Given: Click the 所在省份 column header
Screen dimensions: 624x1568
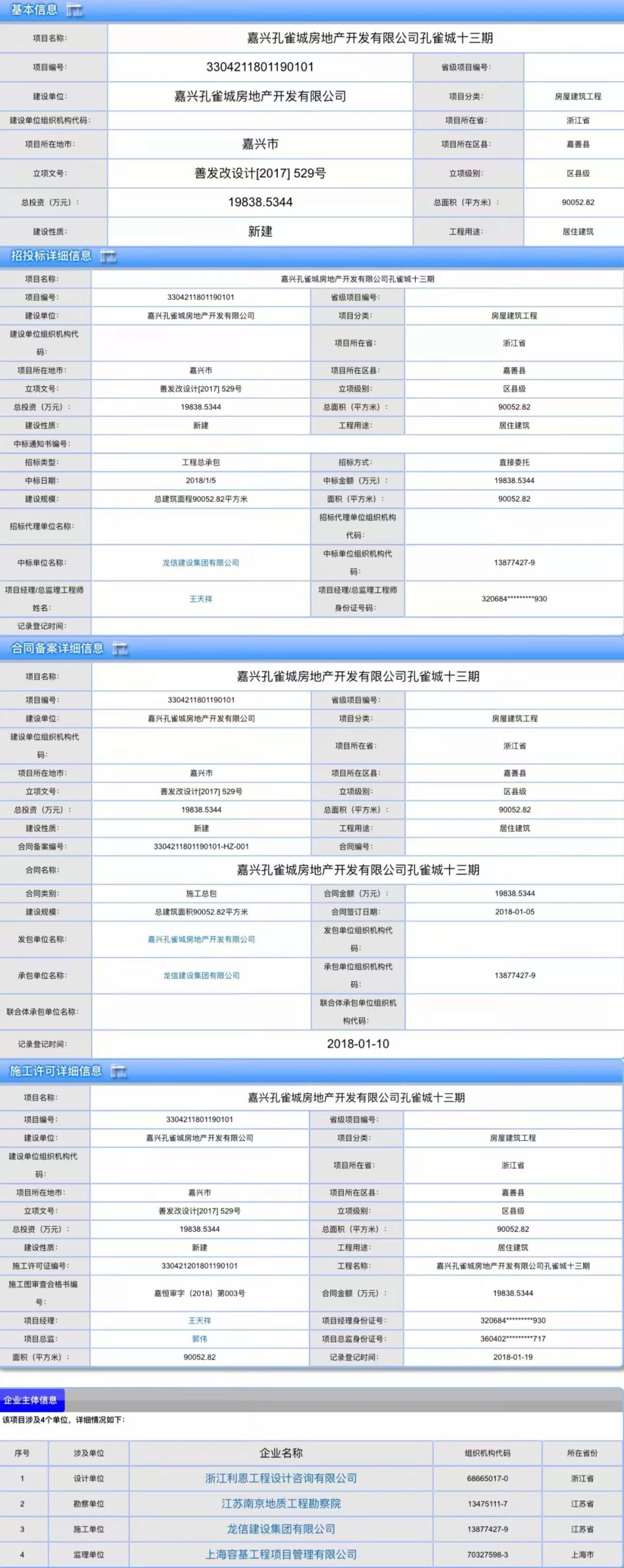Looking at the screenshot, I should [582, 1453].
